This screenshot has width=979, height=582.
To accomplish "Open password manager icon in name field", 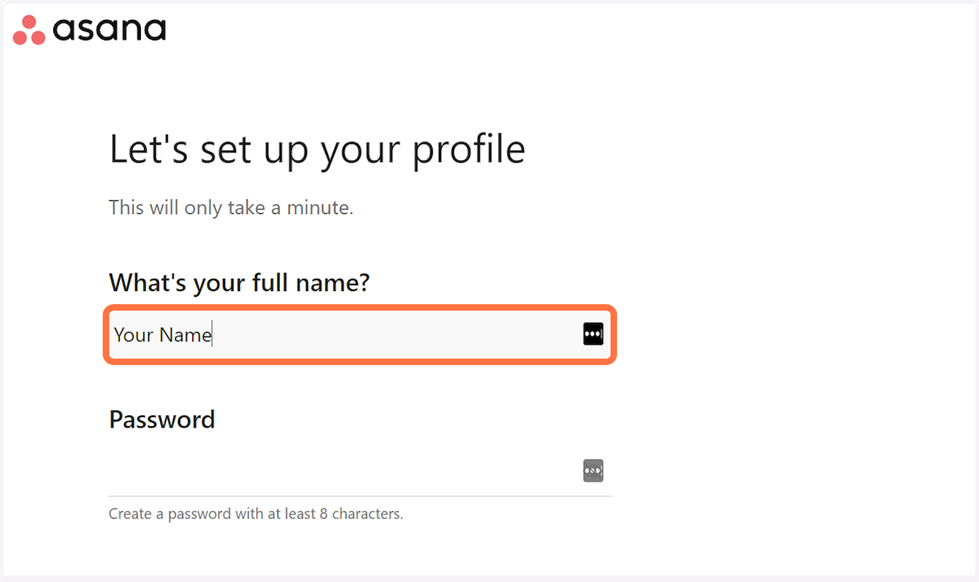I will 593,335.
